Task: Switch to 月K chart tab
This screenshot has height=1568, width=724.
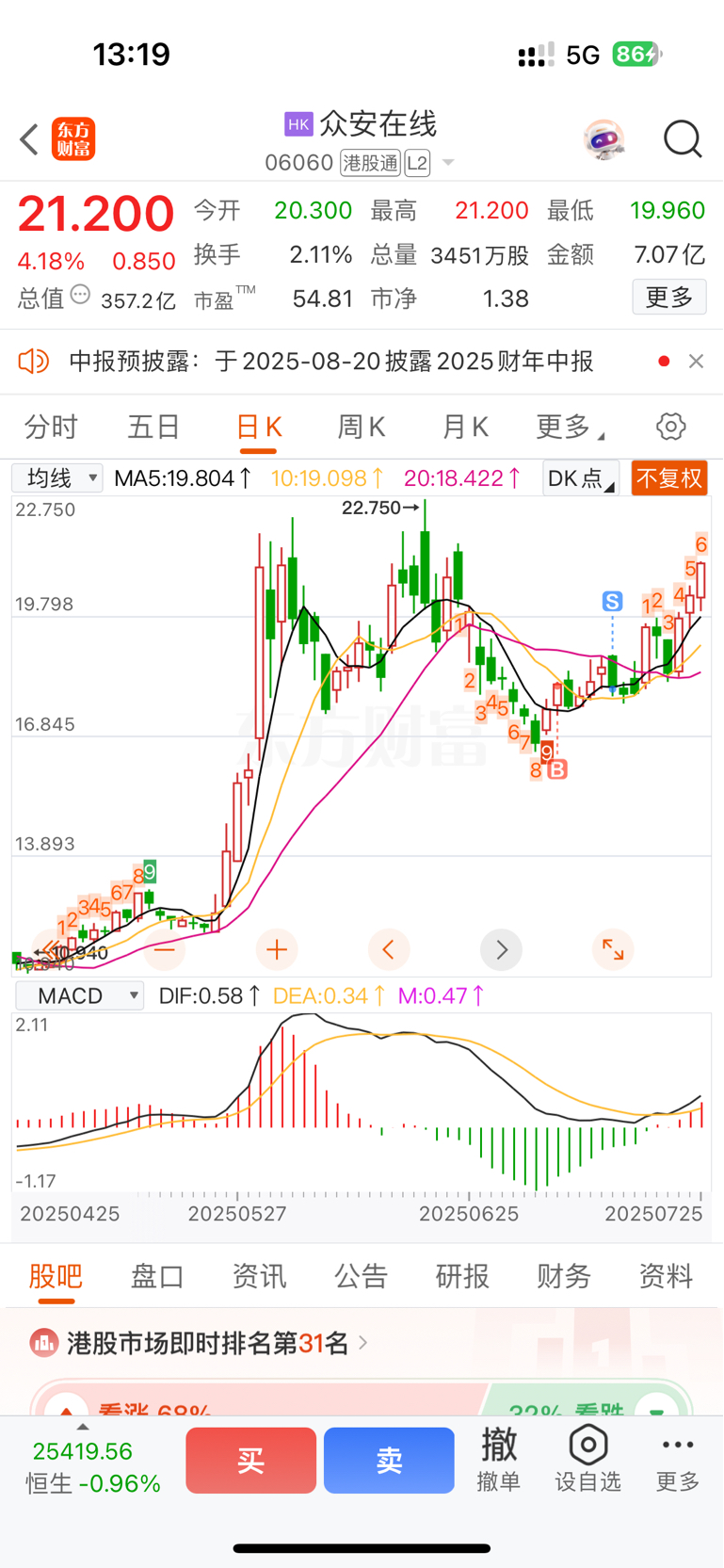Action: tap(465, 428)
